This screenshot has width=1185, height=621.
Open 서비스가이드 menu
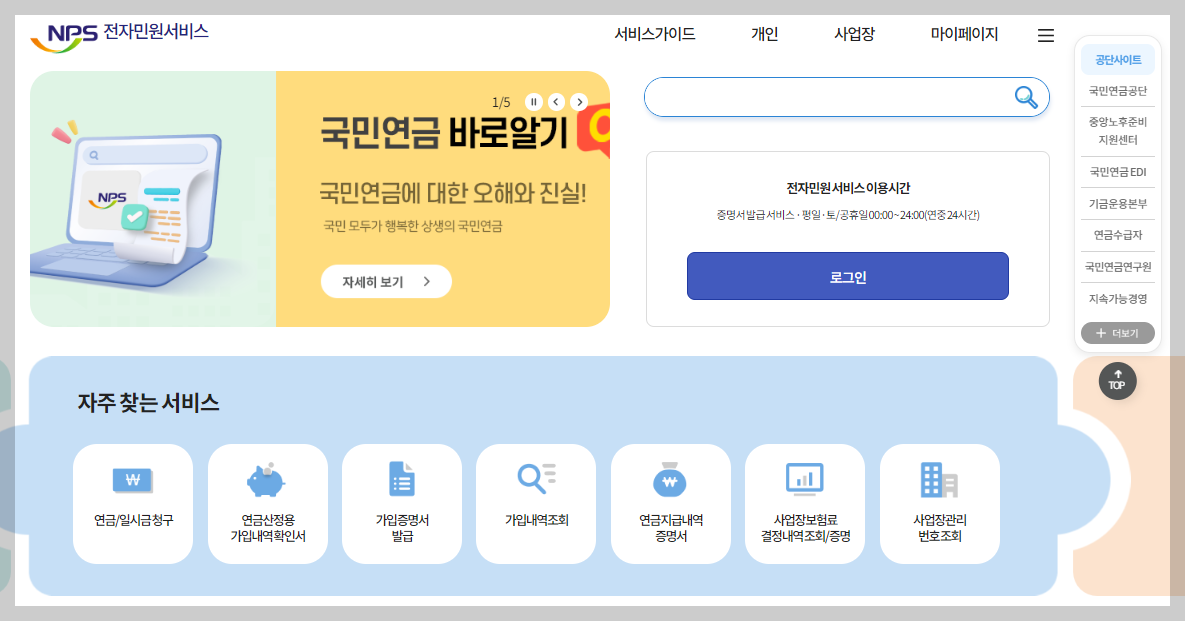[x=654, y=34]
